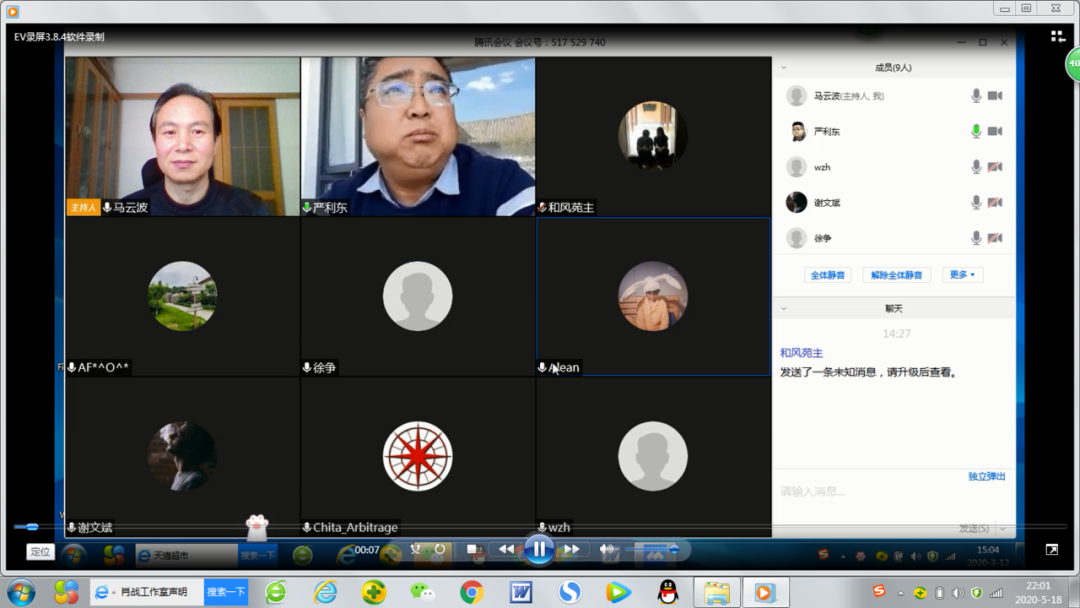
Task: Toggle camera for 谢文斌 in member list
Action: point(995,203)
